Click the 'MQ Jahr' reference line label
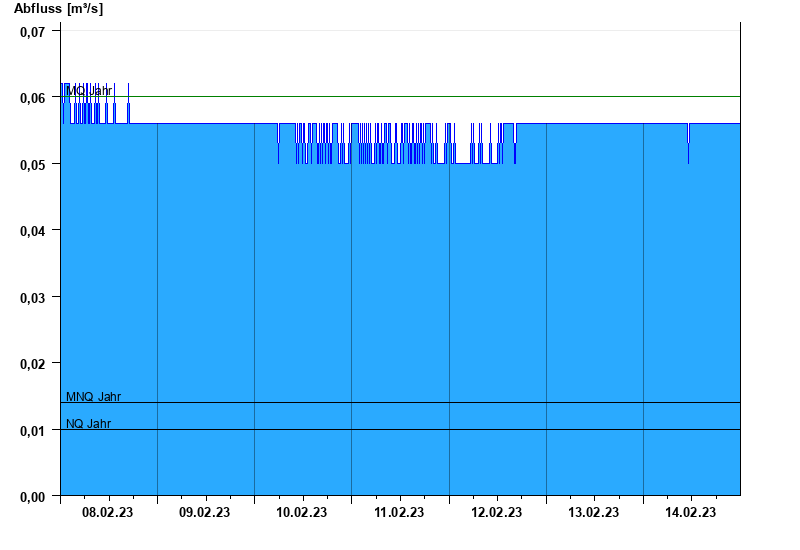800x550 pixels. click(89, 90)
